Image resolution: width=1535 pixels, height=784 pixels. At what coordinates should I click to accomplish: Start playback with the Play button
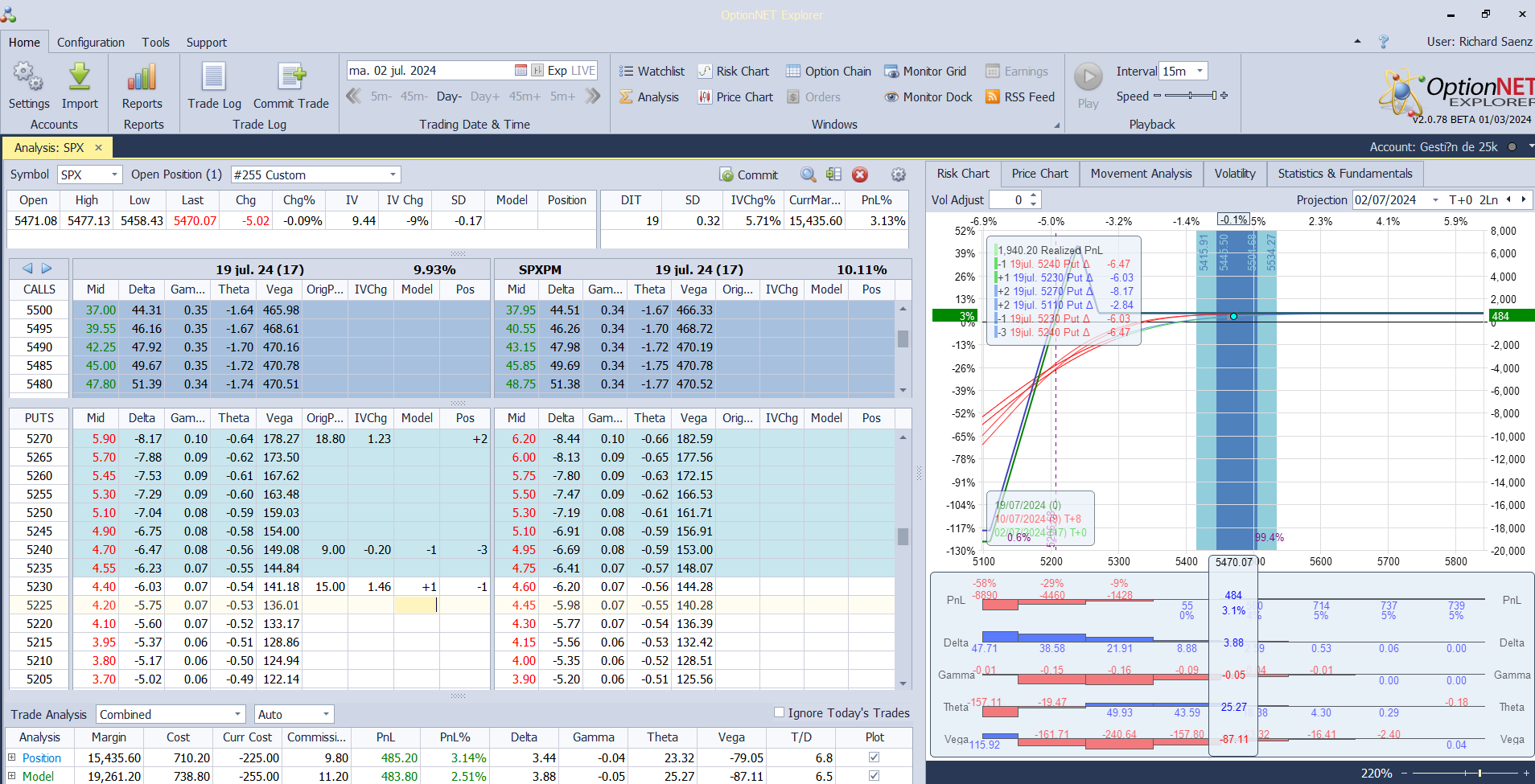[x=1088, y=77]
